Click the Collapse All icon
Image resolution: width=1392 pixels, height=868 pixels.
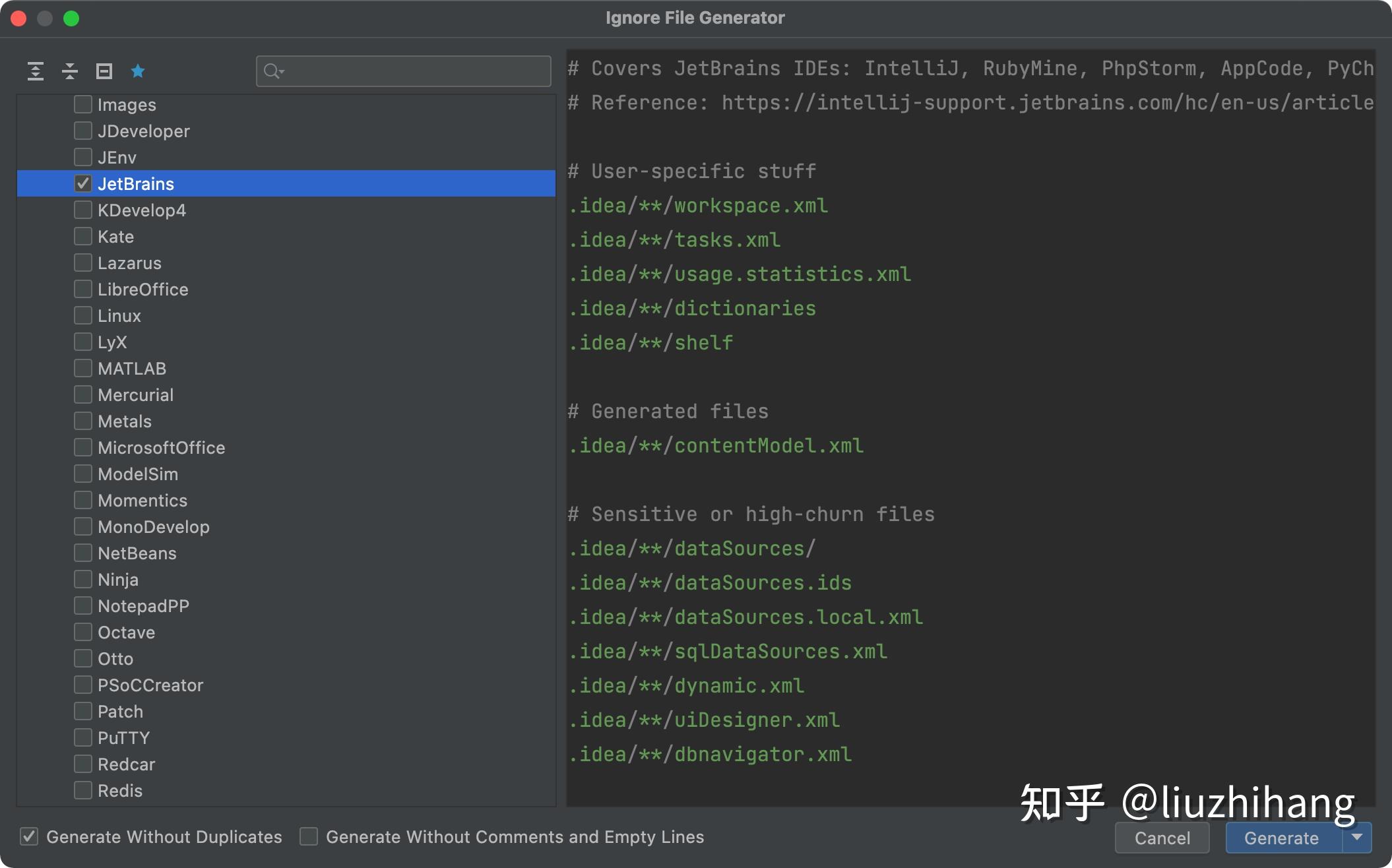coord(70,71)
